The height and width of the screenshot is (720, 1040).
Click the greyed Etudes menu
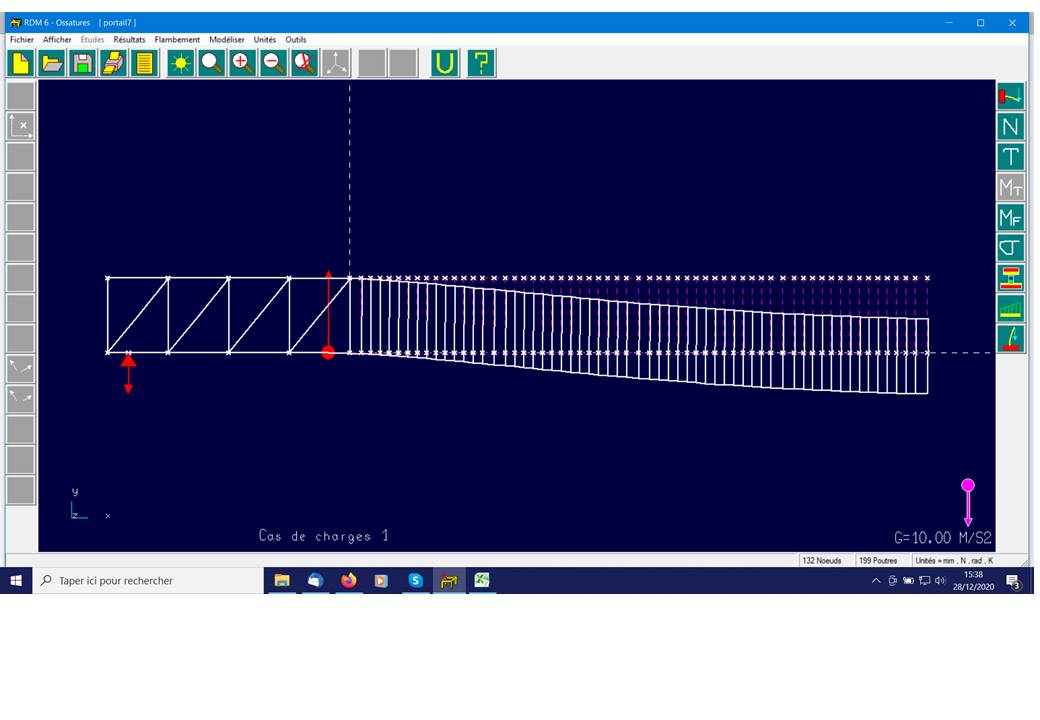click(x=92, y=40)
